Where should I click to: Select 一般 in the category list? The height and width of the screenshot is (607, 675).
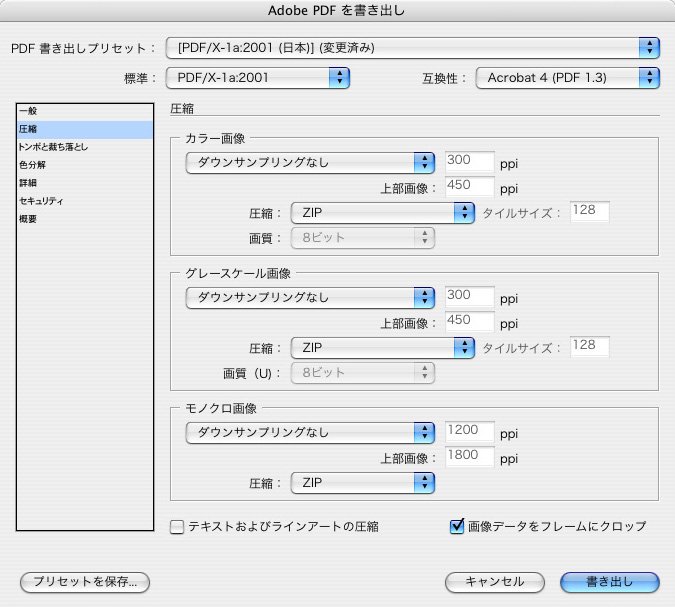tap(85, 111)
